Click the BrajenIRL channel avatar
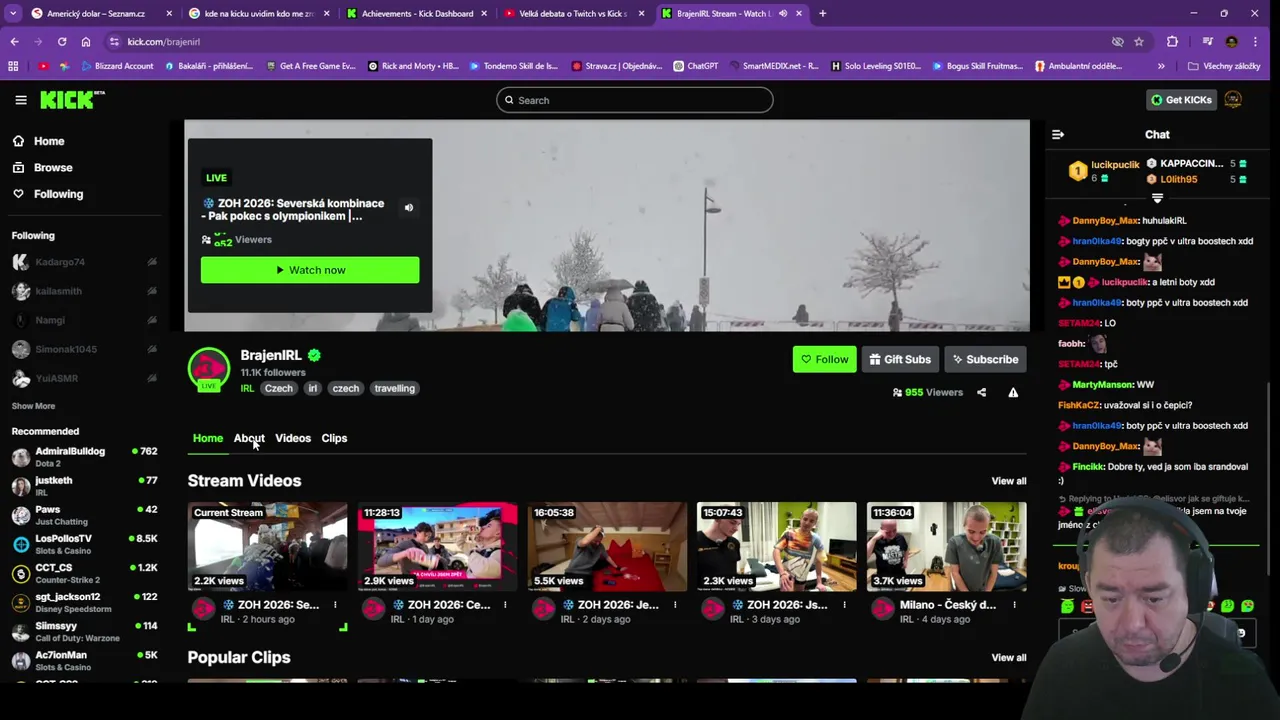Image resolution: width=1280 pixels, height=720 pixels. (x=209, y=368)
